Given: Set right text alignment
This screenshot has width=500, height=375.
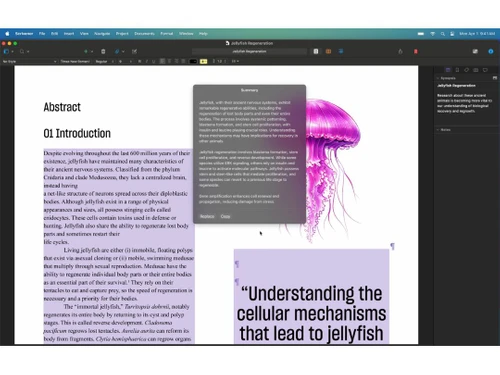Looking at the screenshot, I should tap(176, 61).
